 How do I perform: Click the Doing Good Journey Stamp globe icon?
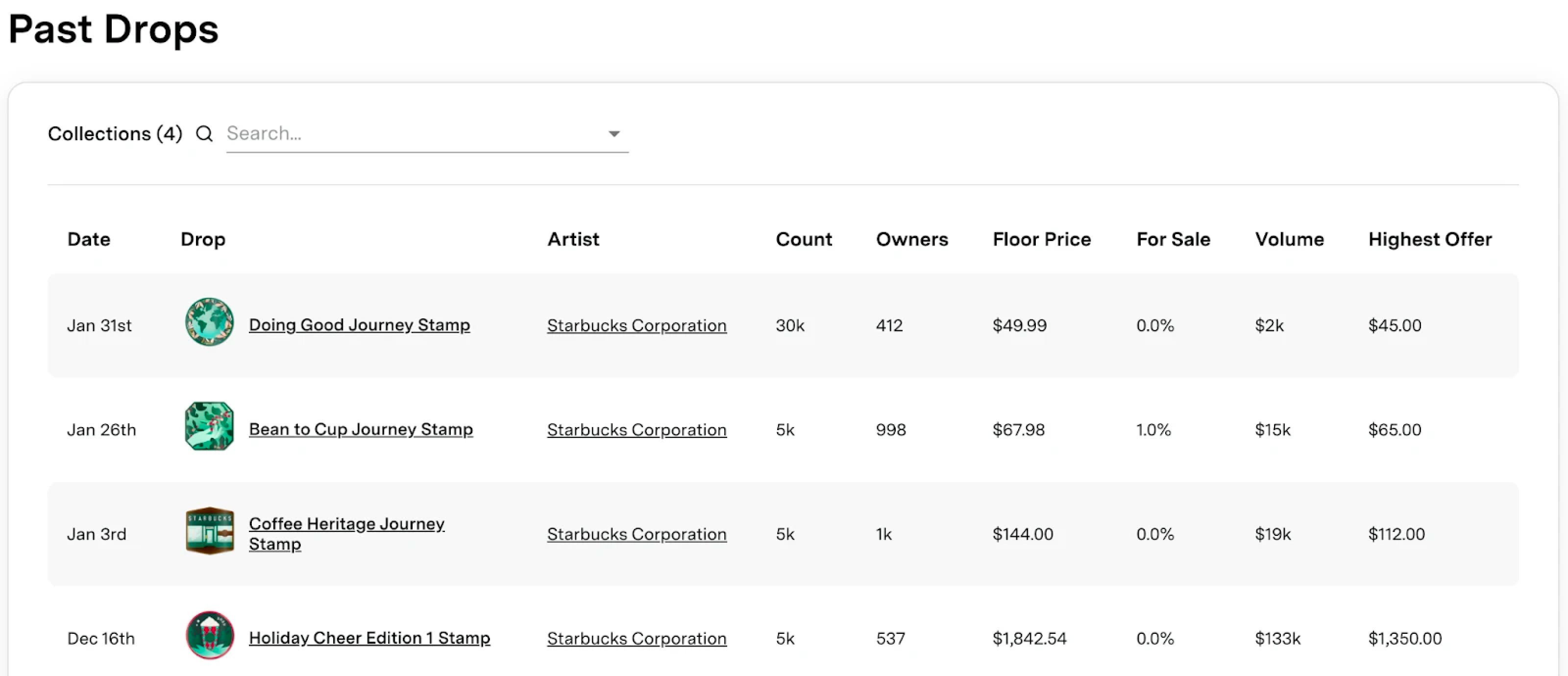click(x=209, y=322)
